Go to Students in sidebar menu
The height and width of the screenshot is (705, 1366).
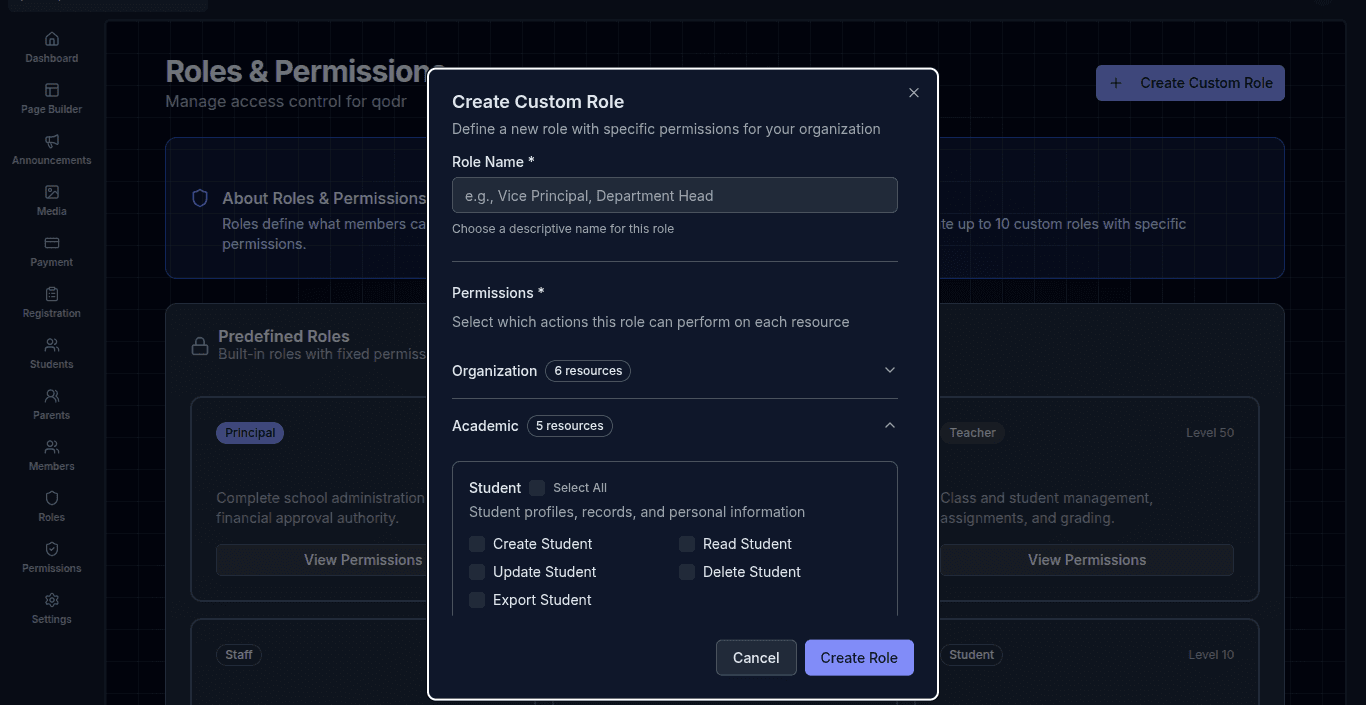(x=52, y=353)
